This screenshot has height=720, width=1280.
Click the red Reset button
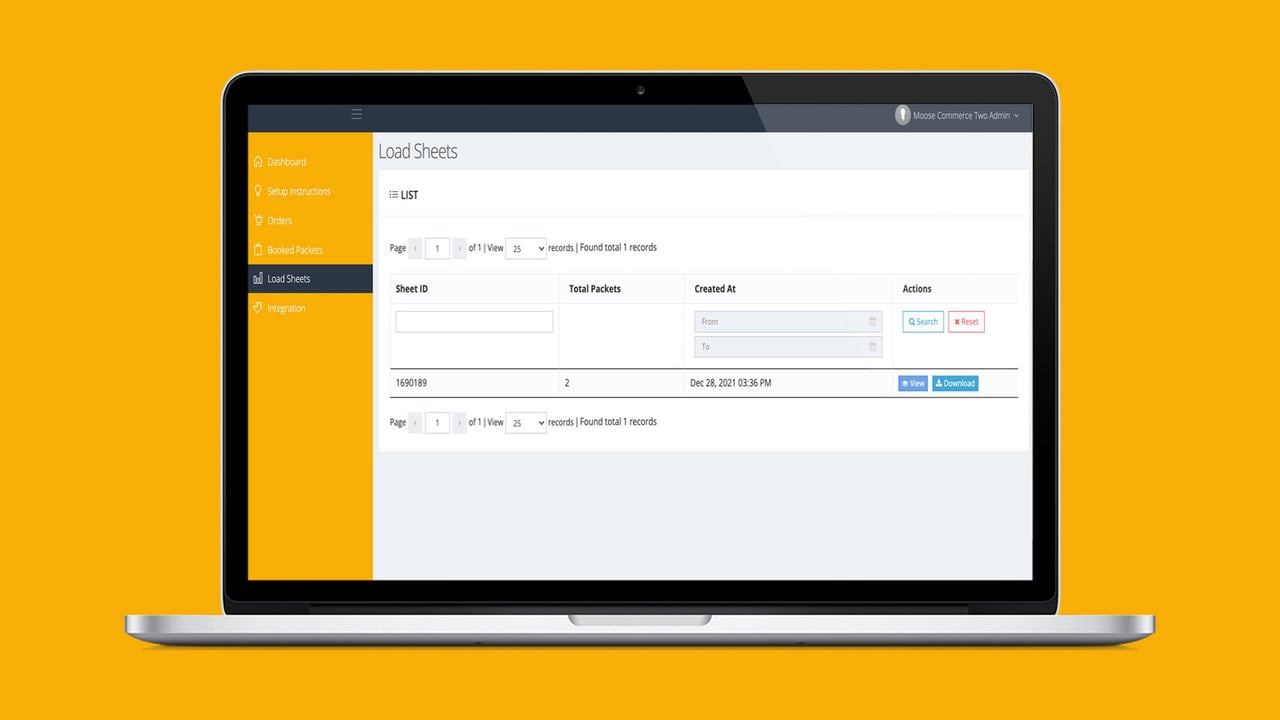(966, 322)
